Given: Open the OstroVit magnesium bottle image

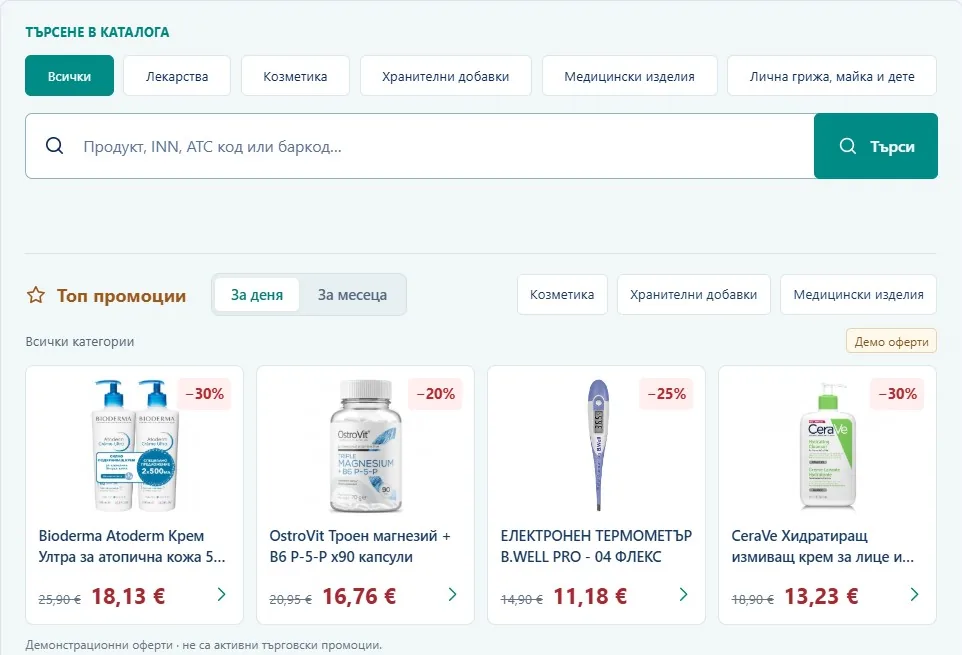Looking at the screenshot, I should point(366,446).
